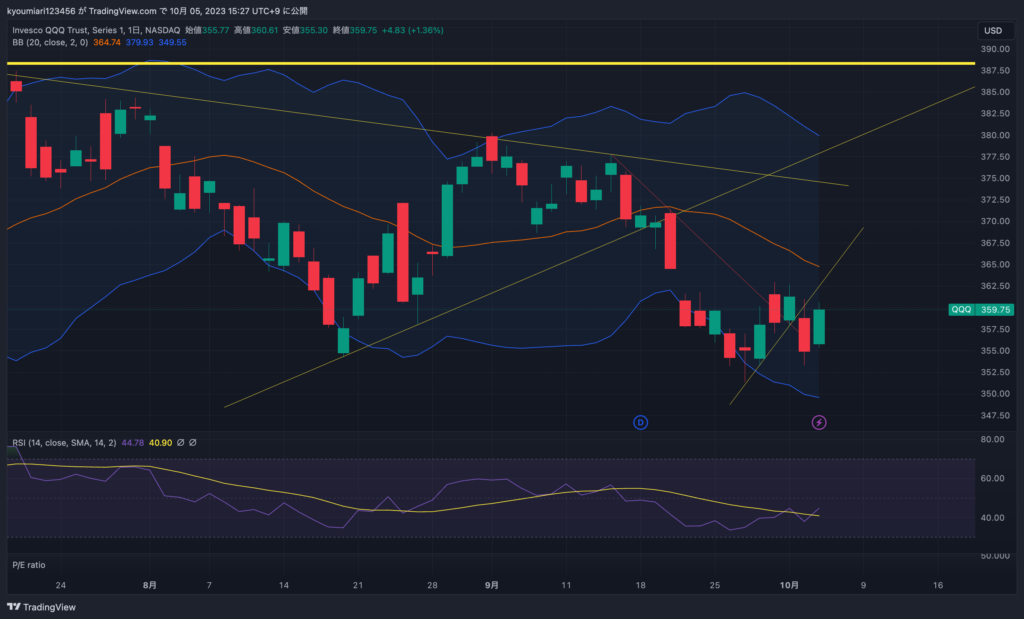Click the 40.00 RSI axis label

click(993, 518)
